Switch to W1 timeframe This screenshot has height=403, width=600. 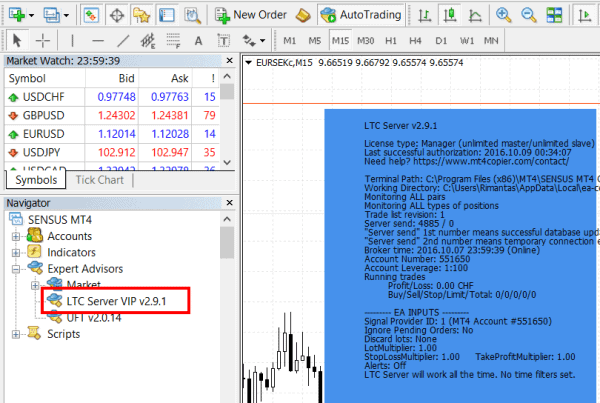point(466,41)
